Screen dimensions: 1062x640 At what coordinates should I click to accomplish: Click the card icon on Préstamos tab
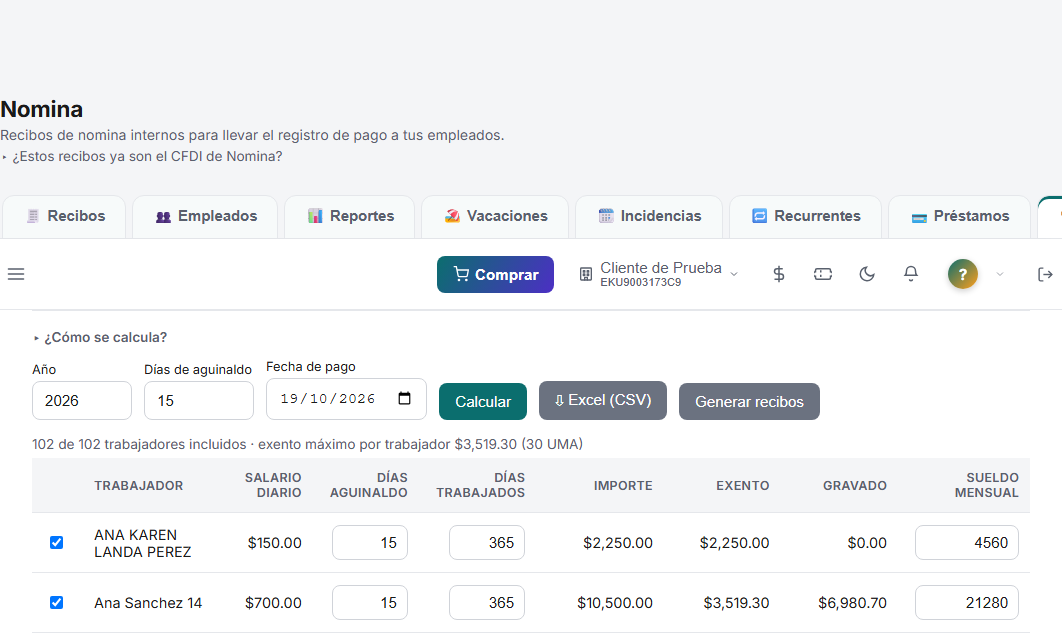[x=919, y=217]
